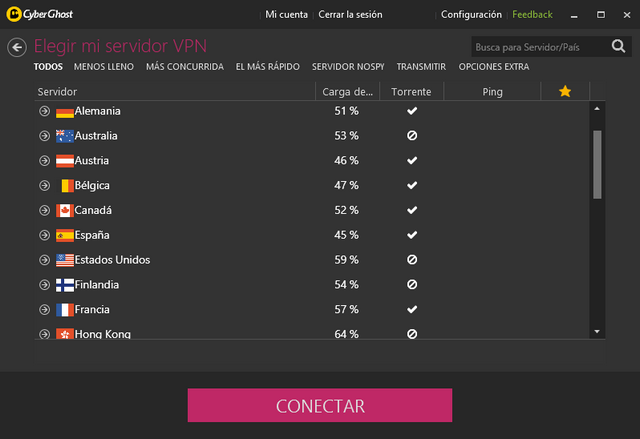
Task: Click the Servidor/País search field
Action: pos(541,47)
